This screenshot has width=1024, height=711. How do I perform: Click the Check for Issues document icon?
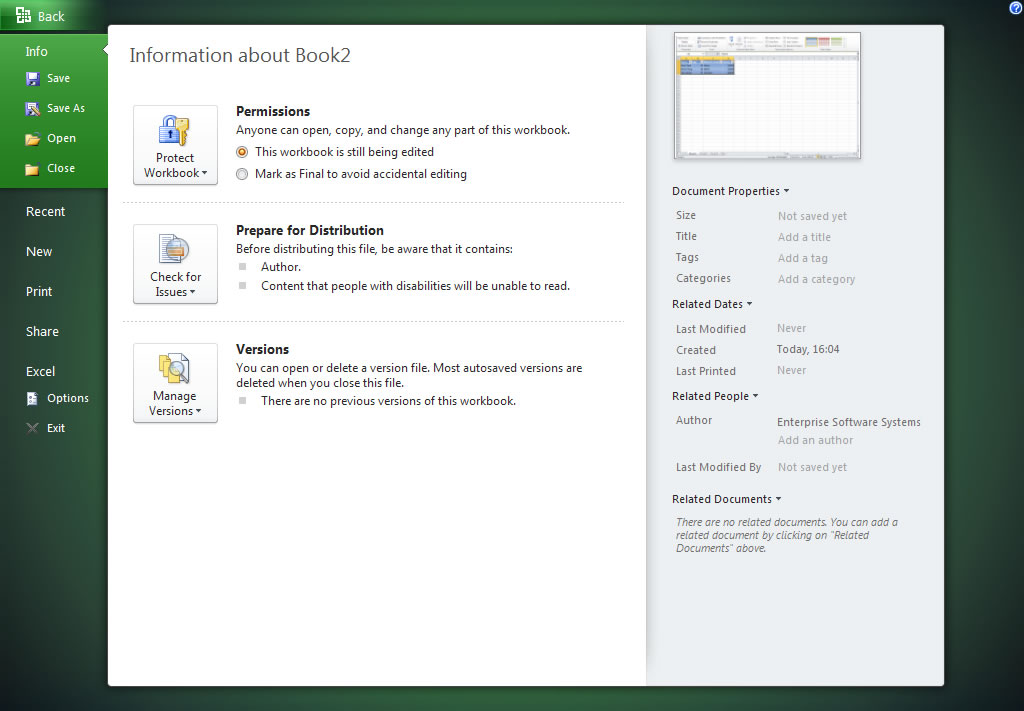pos(174,249)
